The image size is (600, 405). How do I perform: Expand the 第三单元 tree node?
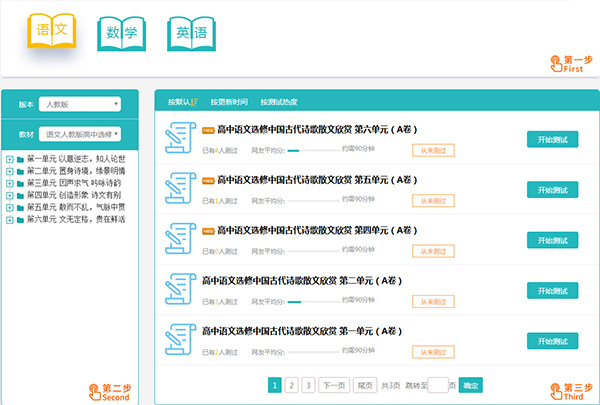(9, 183)
